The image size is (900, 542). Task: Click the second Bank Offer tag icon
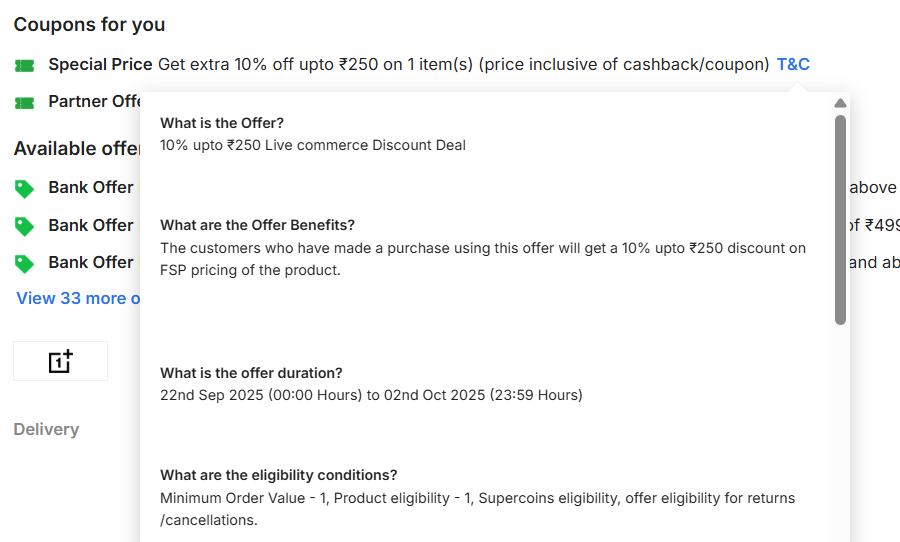pos(24,226)
